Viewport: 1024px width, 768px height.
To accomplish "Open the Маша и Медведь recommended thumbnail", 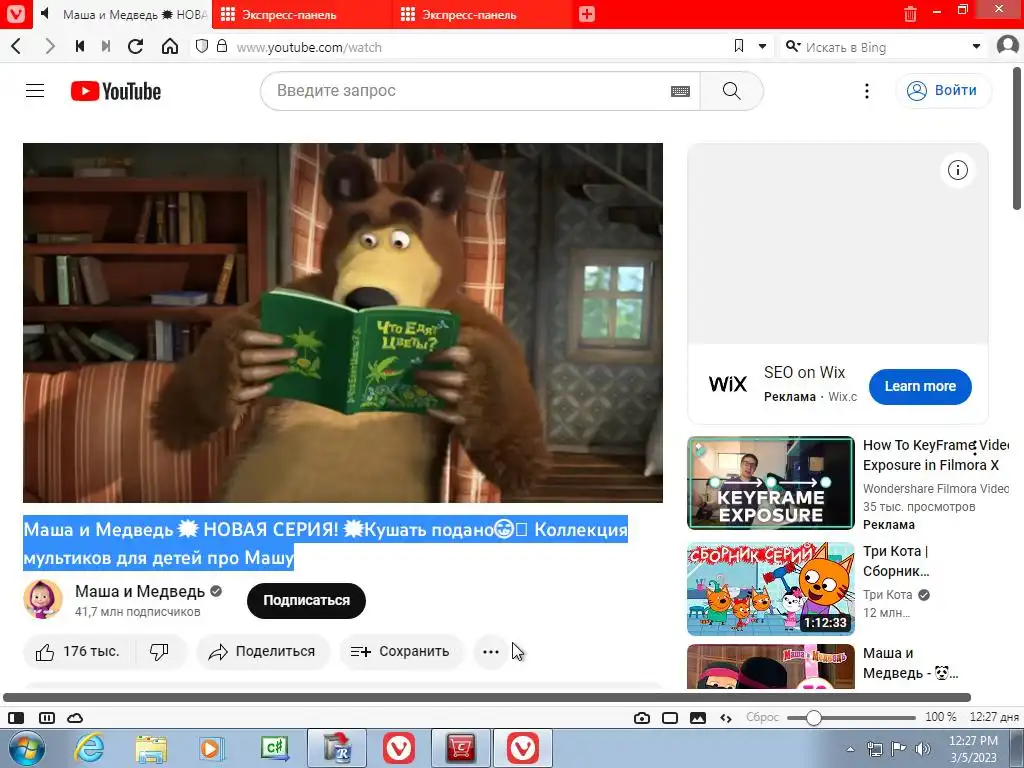I will (x=771, y=667).
